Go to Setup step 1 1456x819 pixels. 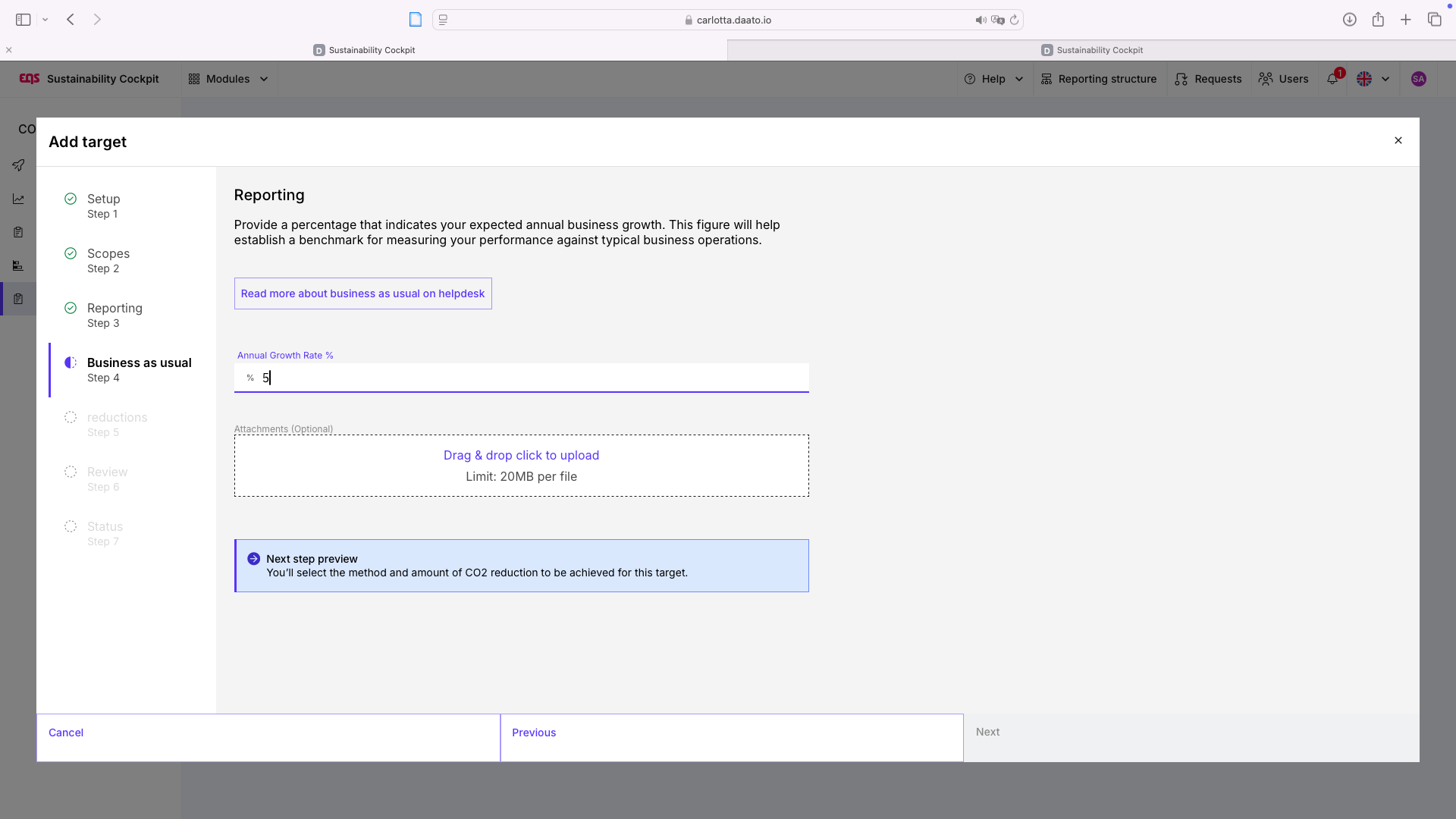(x=103, y=206)
